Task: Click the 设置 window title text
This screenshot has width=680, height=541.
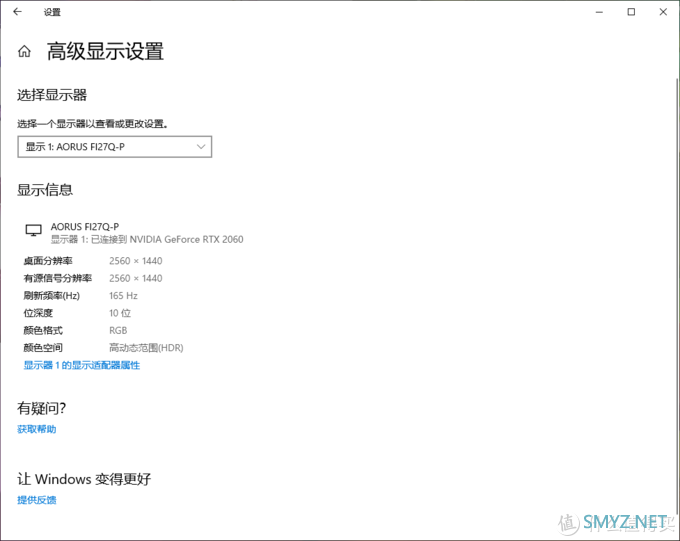Action: coord(52,12)
